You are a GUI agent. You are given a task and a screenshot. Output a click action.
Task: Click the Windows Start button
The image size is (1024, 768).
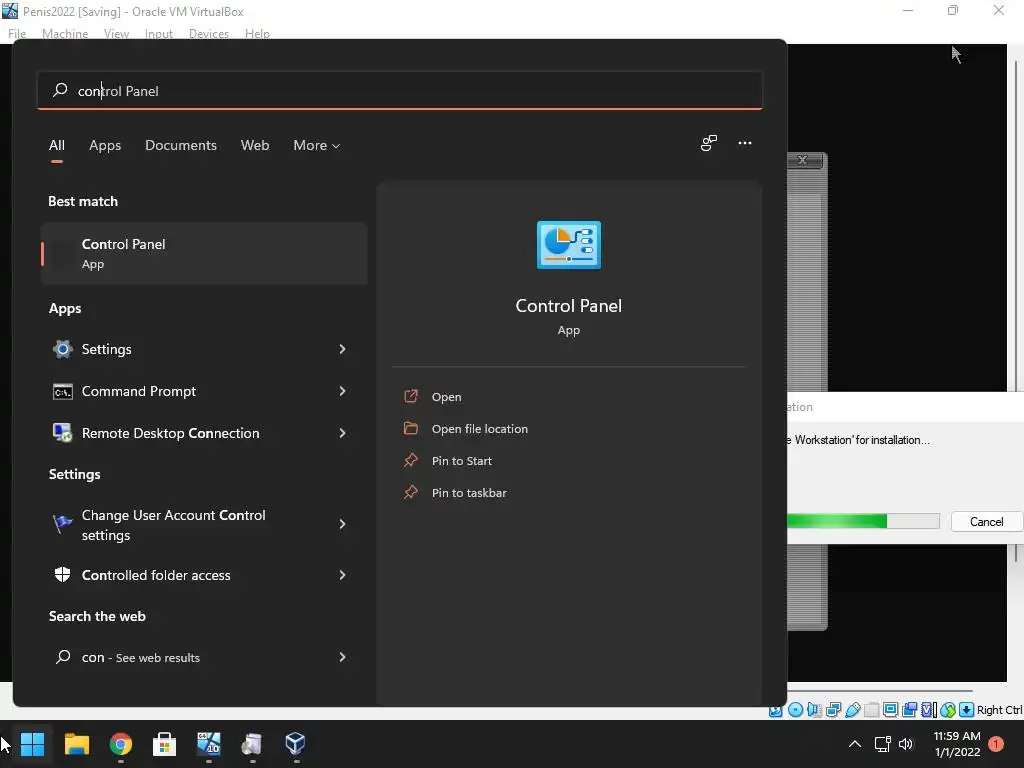[32, 744]
